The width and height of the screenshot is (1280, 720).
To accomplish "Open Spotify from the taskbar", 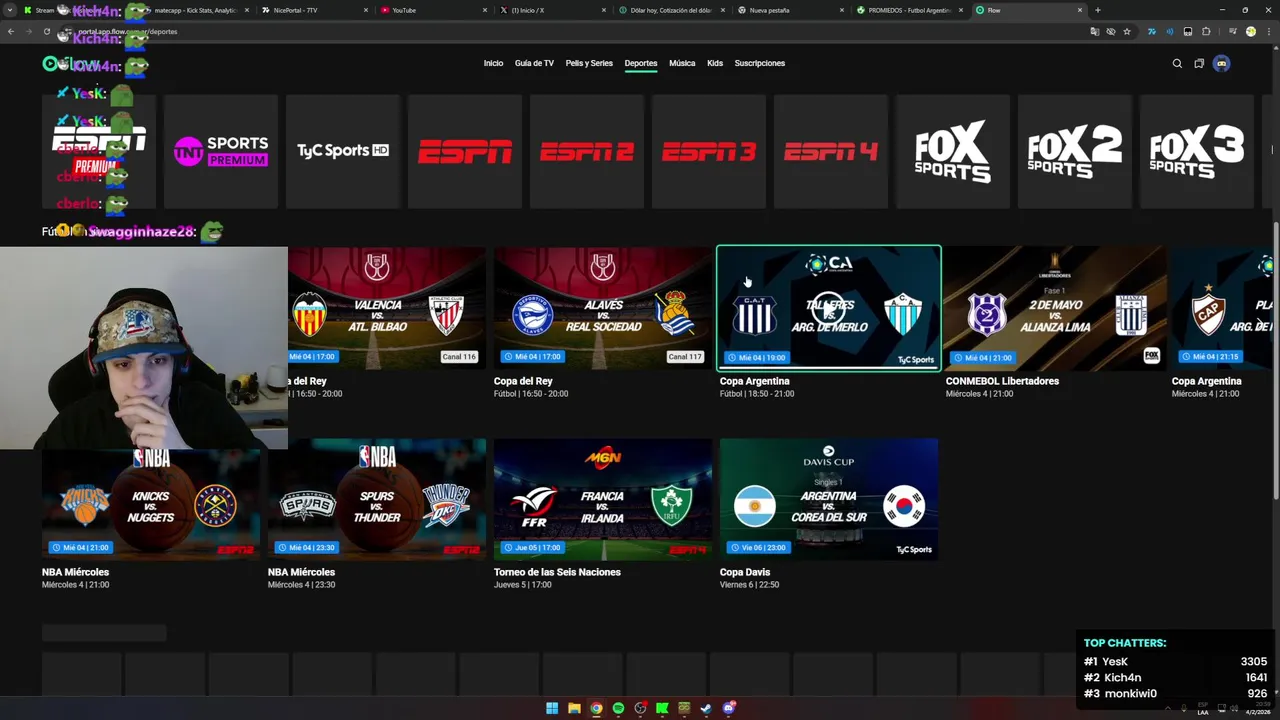I will pyautogui.click(x=618, y=708).
